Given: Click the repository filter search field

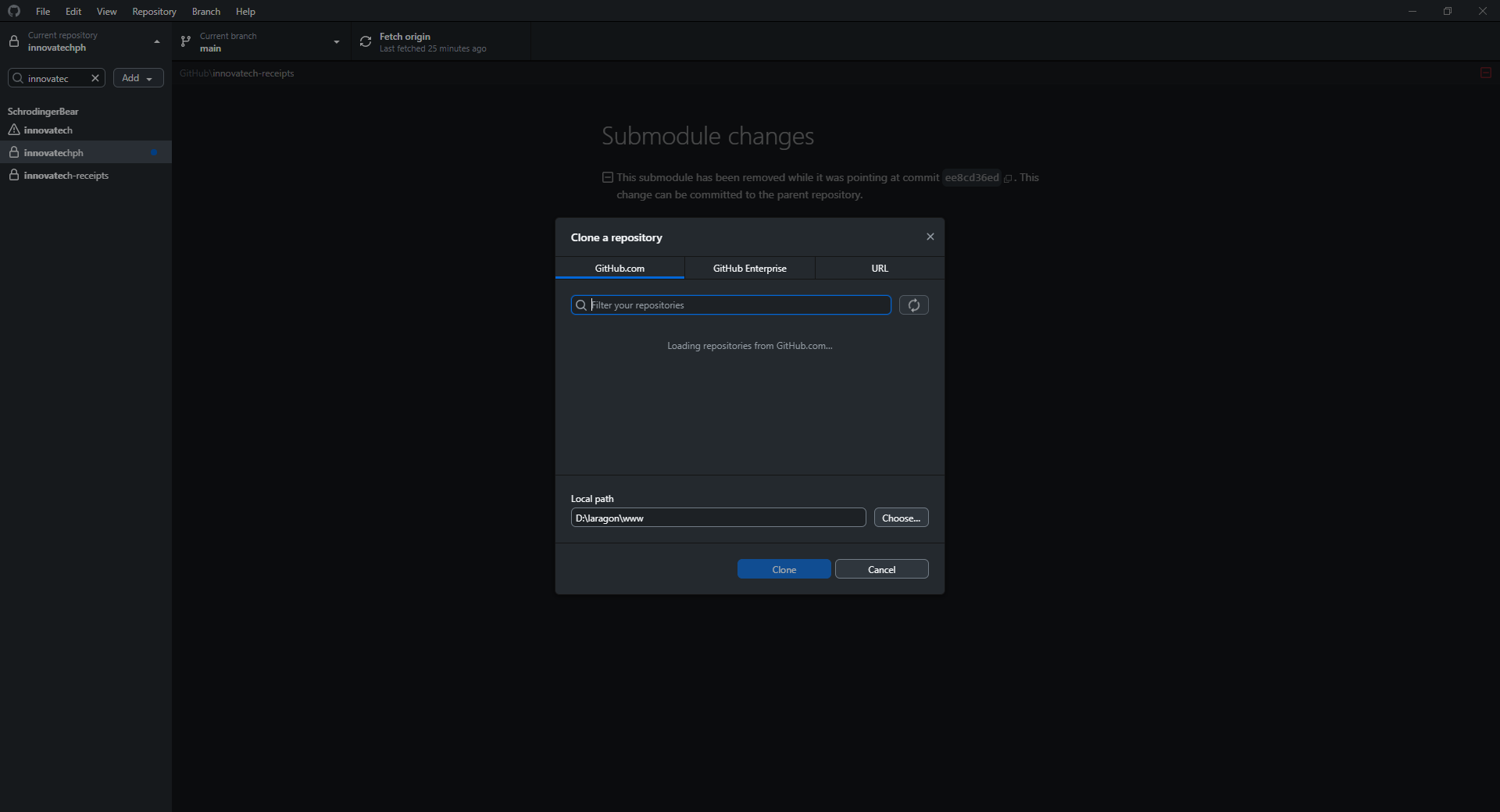Looking at the screenshot, I should tap(56, 78).
